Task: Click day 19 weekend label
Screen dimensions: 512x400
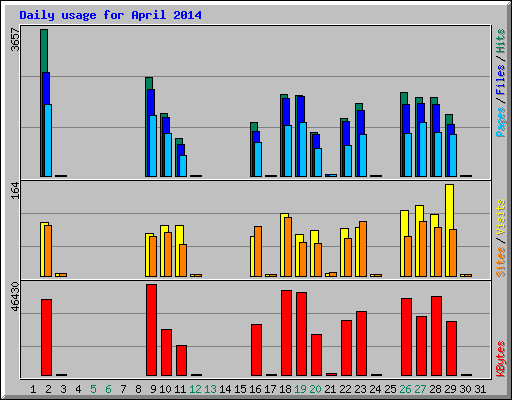Action: tap(300, 389)
